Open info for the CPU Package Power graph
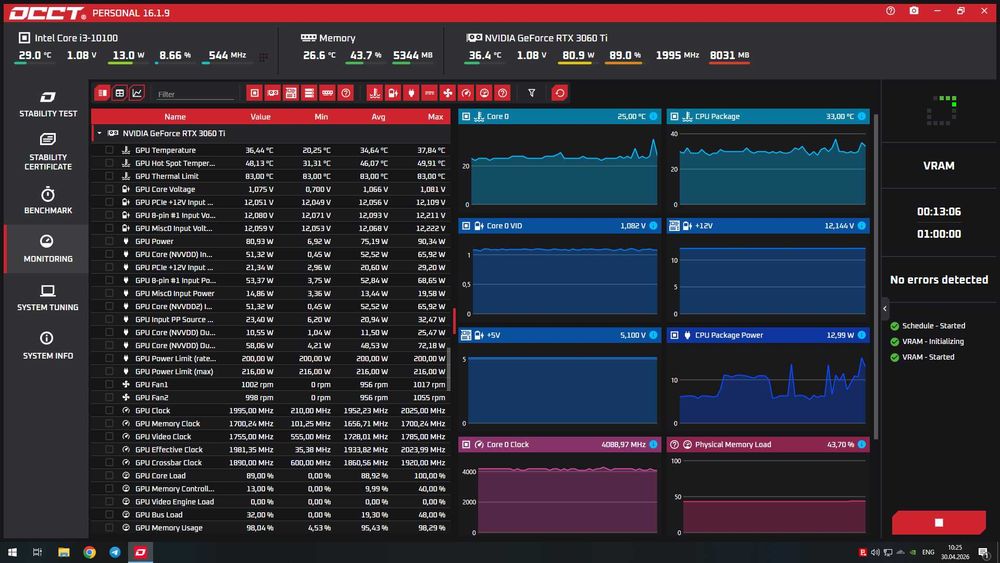This screenshot has width=1000, height=563. click(x=862, y=335)
